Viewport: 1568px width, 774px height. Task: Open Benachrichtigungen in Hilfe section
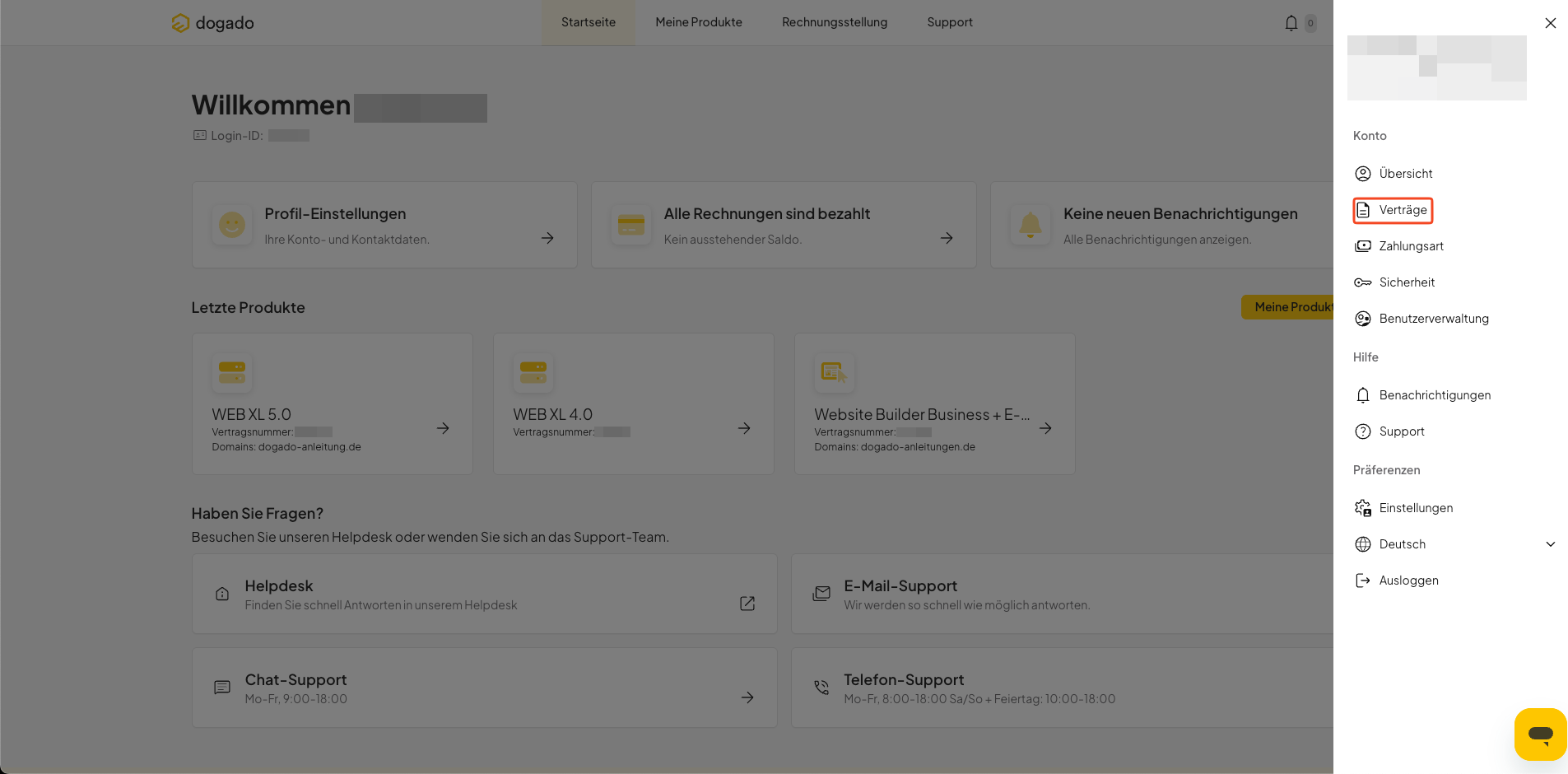(1435, 395)
